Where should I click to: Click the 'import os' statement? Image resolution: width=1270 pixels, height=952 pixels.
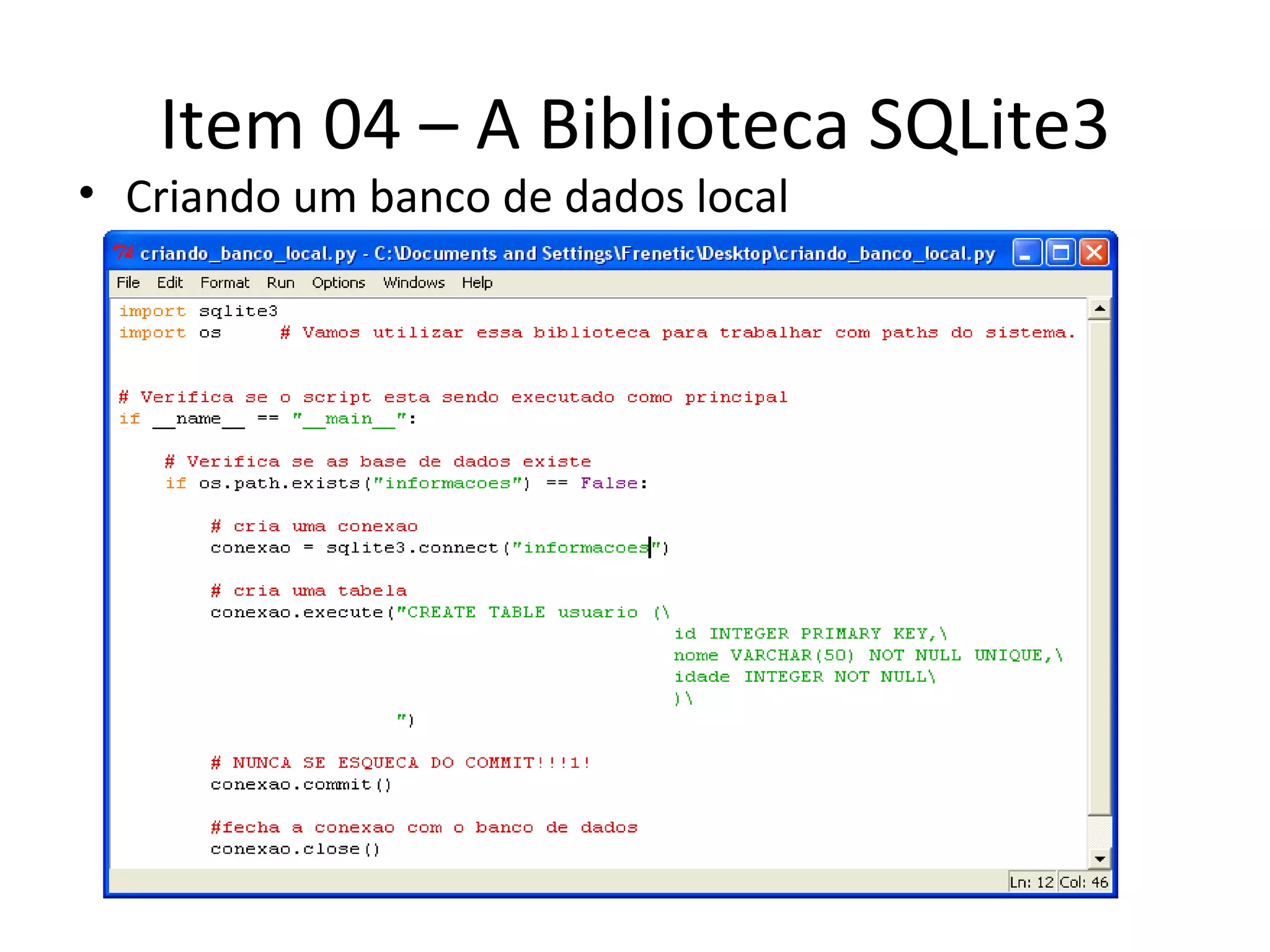click(170, 333)
